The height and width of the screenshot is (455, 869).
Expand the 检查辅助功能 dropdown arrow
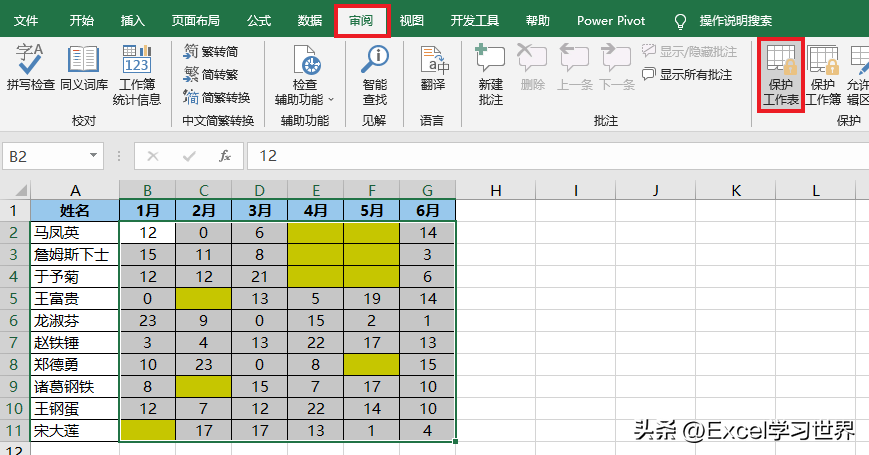[331, 100]
